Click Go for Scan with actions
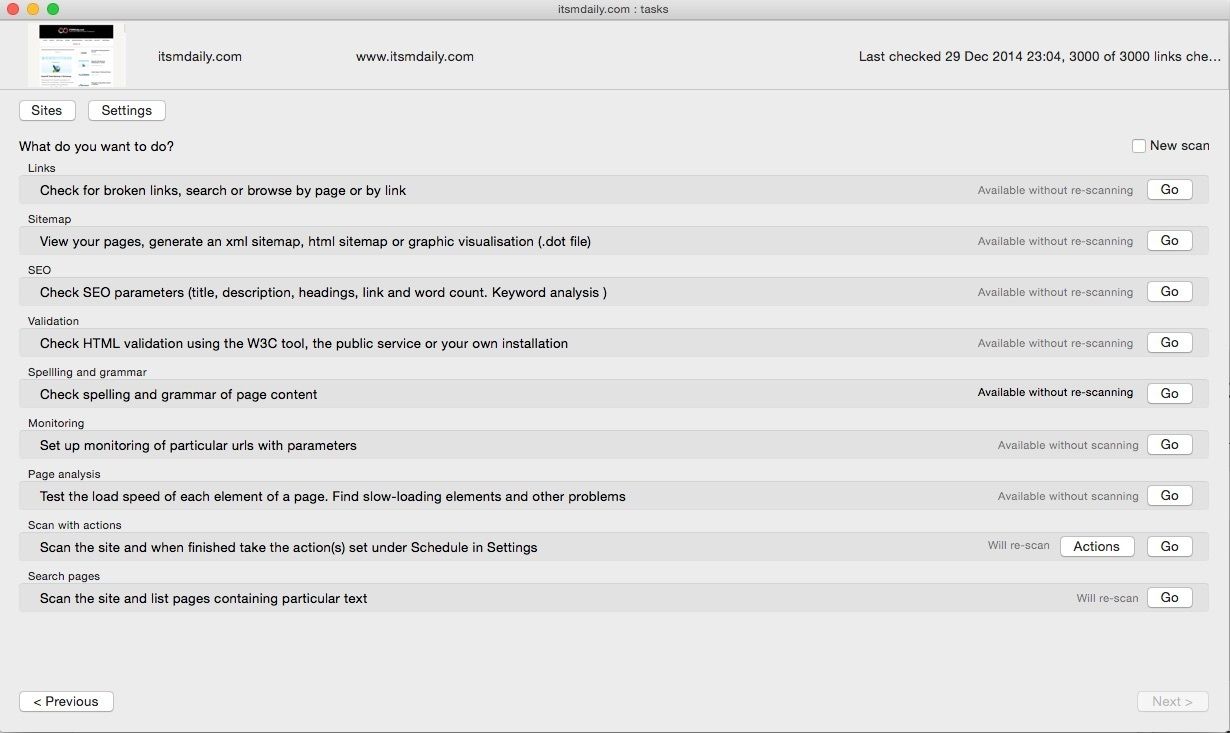 tap(1169, 547)
